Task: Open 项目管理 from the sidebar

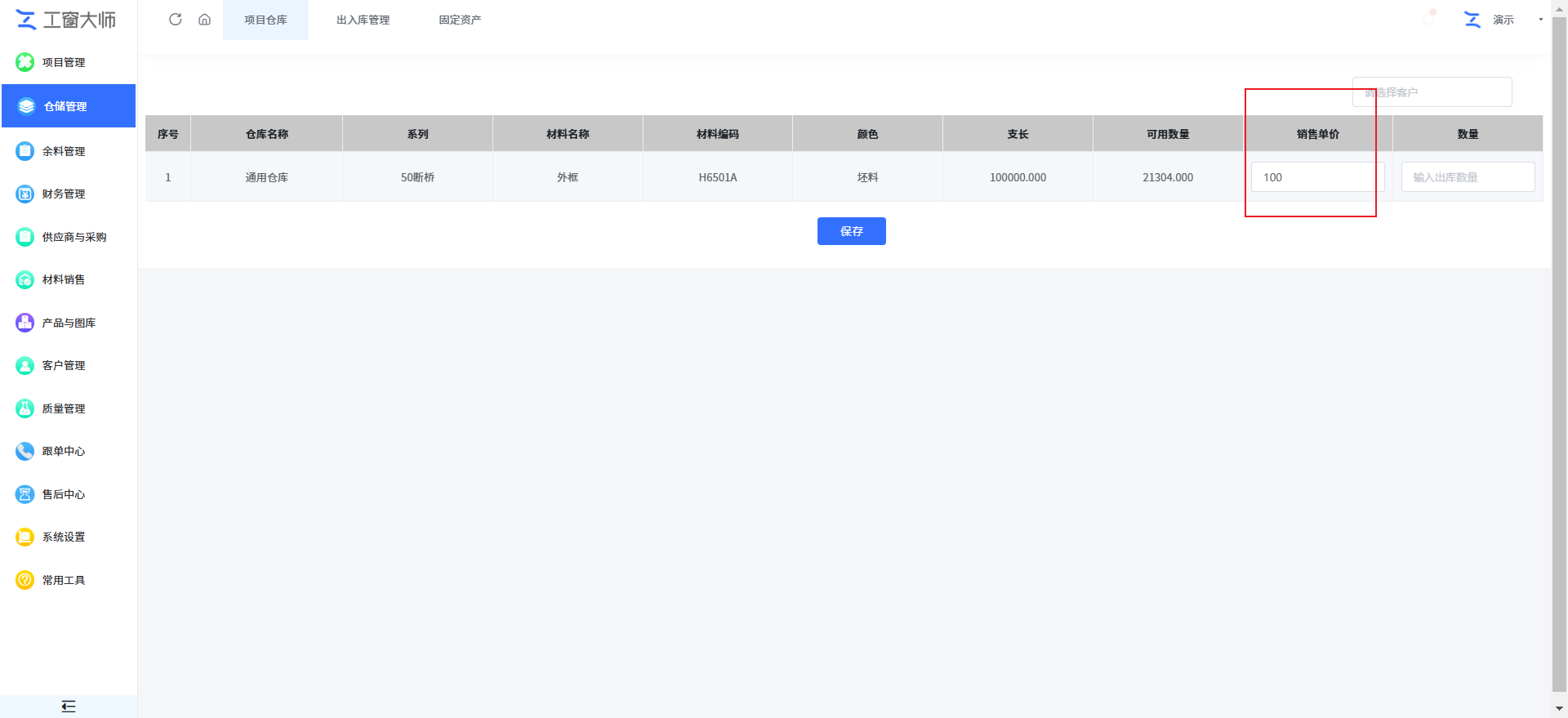Action: pos(64,62)
